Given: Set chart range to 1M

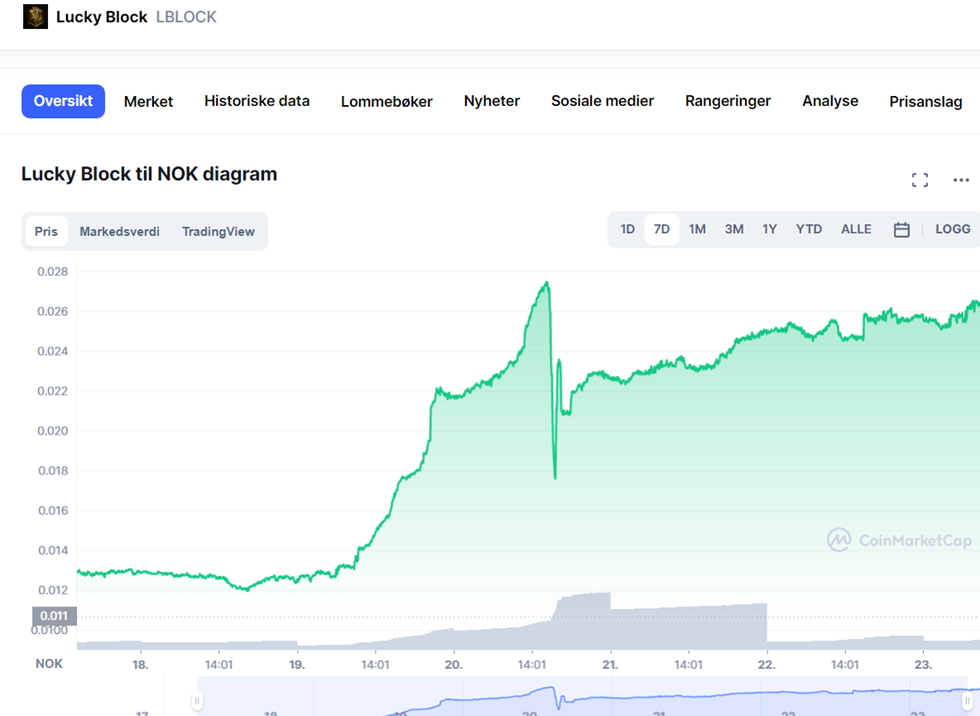Looking at the screenshot, I should pyautogui.click(x=698, y=229).
